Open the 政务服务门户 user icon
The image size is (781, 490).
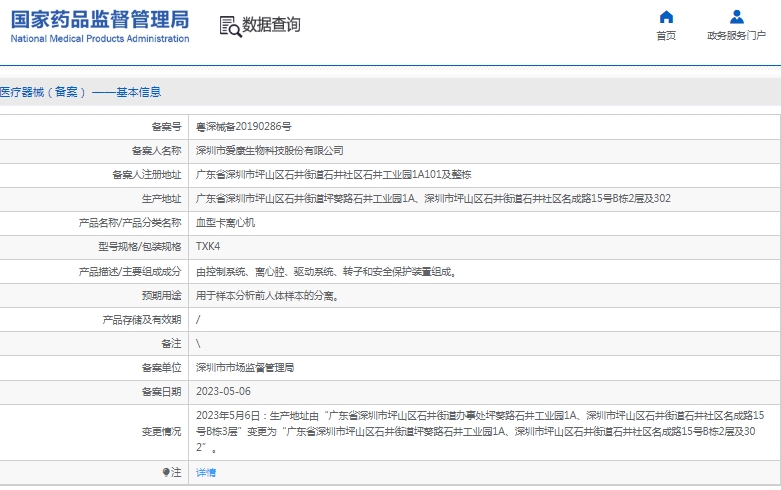click(x=737, y=17)
